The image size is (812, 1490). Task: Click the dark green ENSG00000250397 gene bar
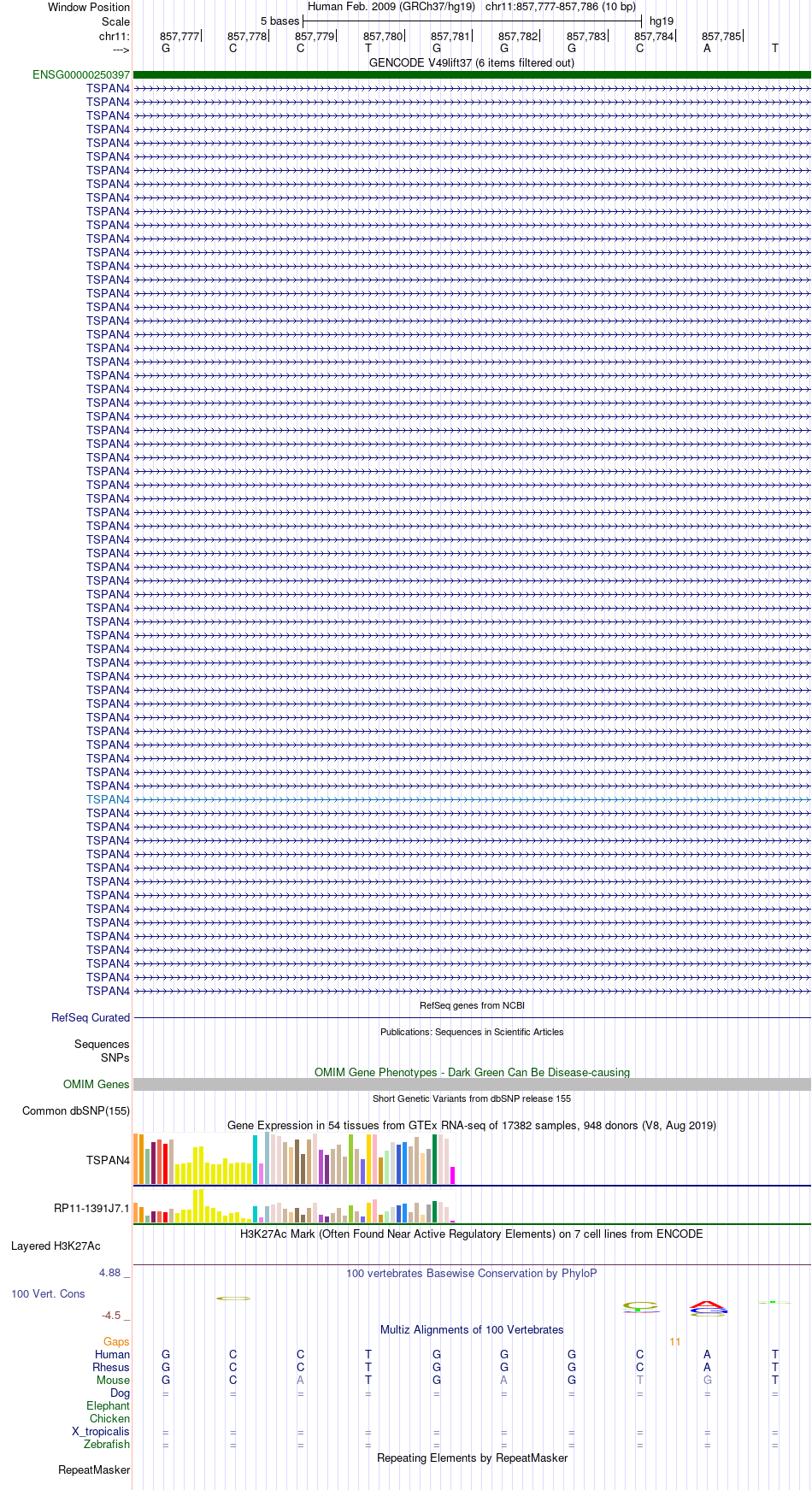pos(472,75)
